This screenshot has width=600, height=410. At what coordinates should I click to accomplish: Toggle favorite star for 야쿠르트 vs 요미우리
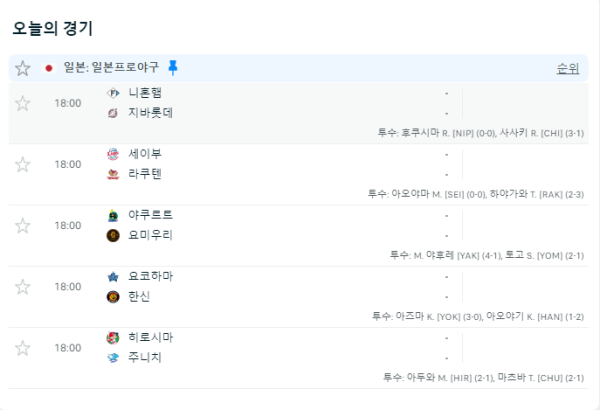(x=23, y=226)
